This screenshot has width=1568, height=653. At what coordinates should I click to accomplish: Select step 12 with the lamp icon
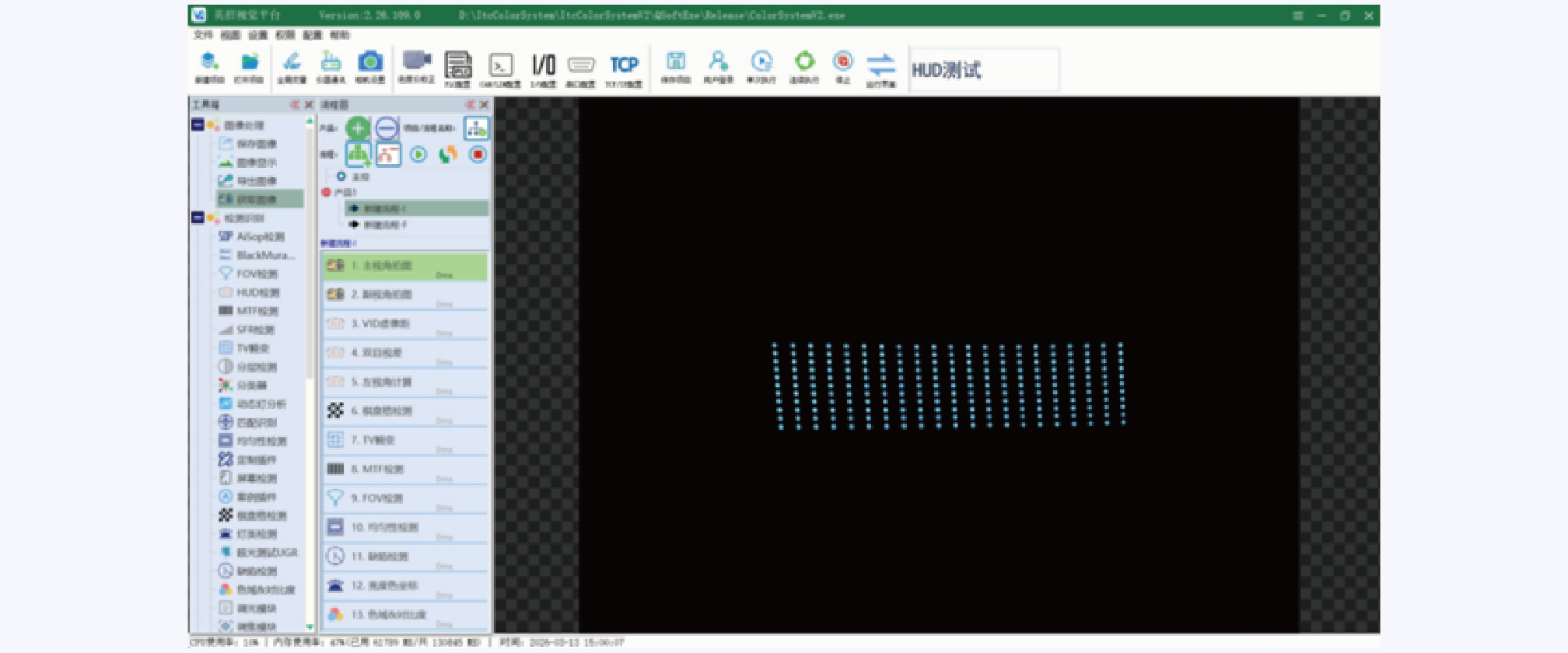point(405,586)
